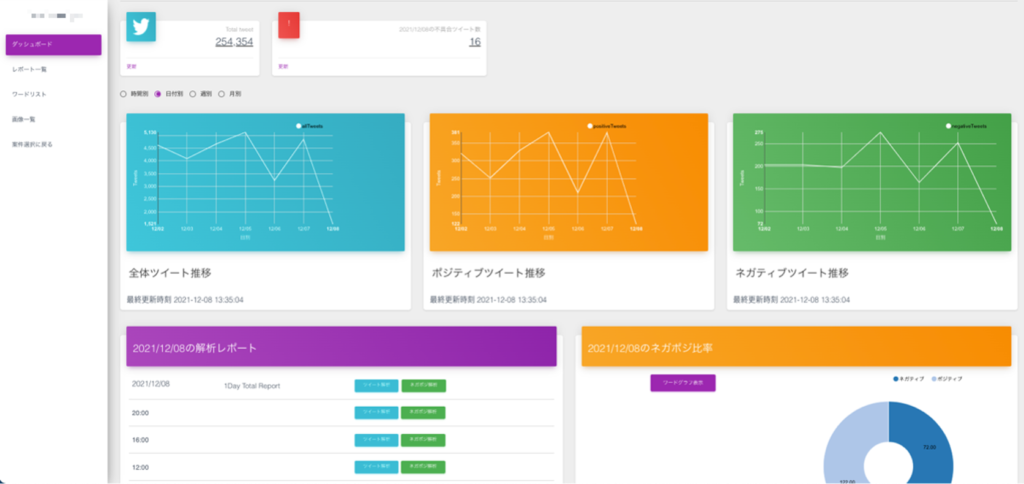Select the 時間別 radio button

[x=123, y=94]
